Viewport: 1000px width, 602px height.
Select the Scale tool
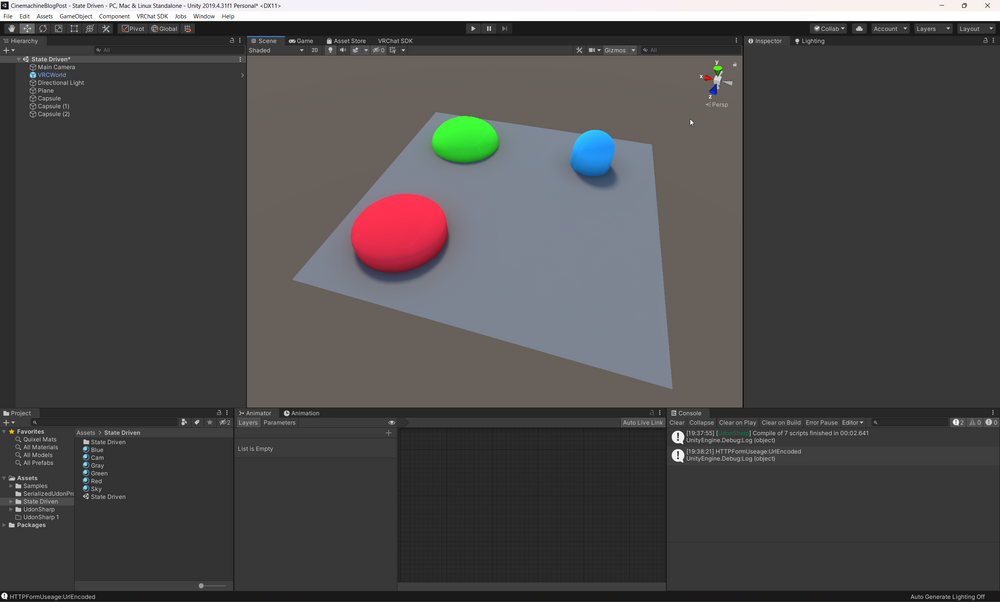(x=58, y=28)
